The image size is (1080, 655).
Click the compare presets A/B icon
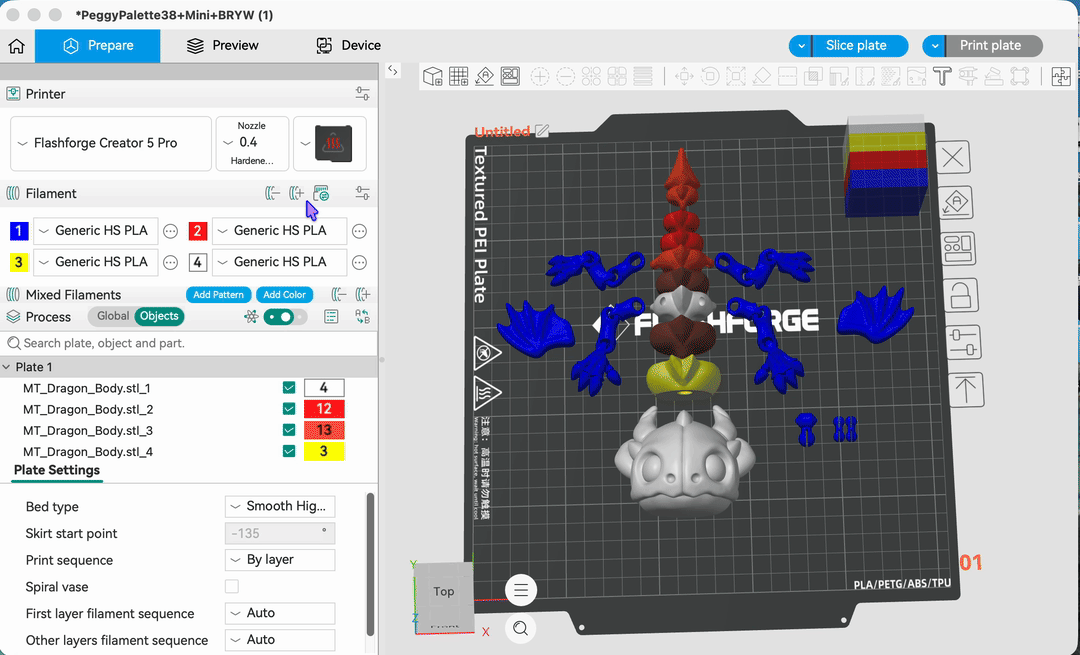(x=362, y=317)
